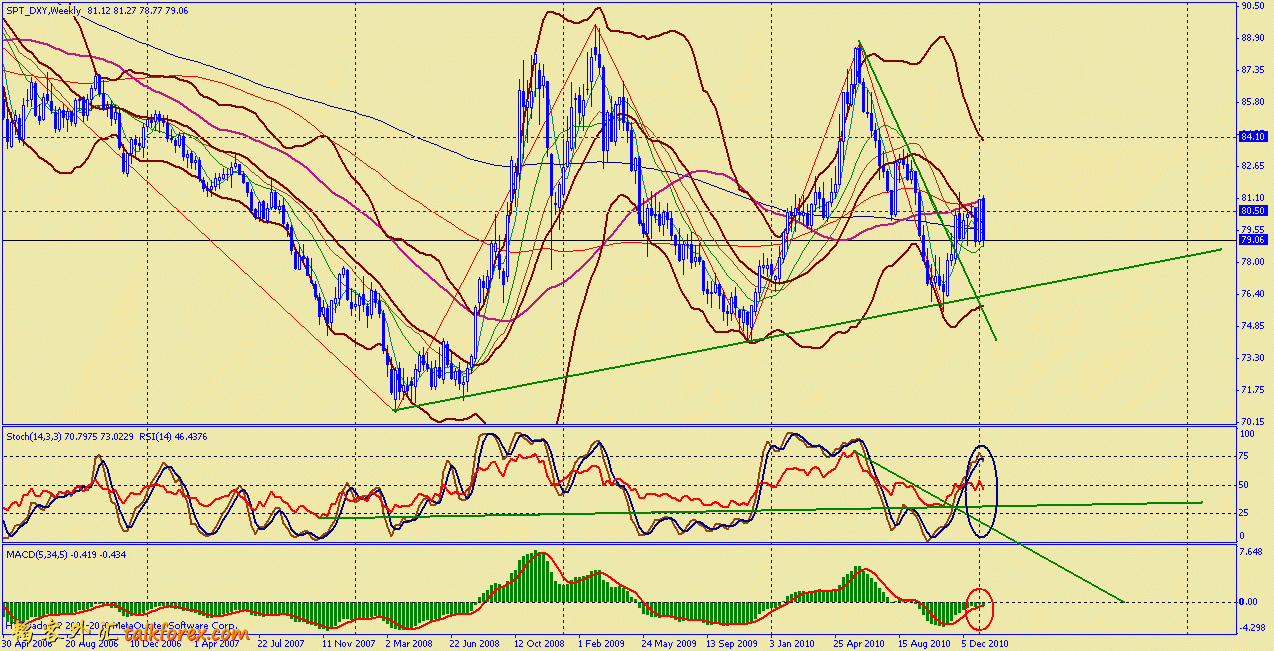Click the 90.50 price axis label
The height and width of the screenshot is (651, 1274).
click(x=1253, y=6)
